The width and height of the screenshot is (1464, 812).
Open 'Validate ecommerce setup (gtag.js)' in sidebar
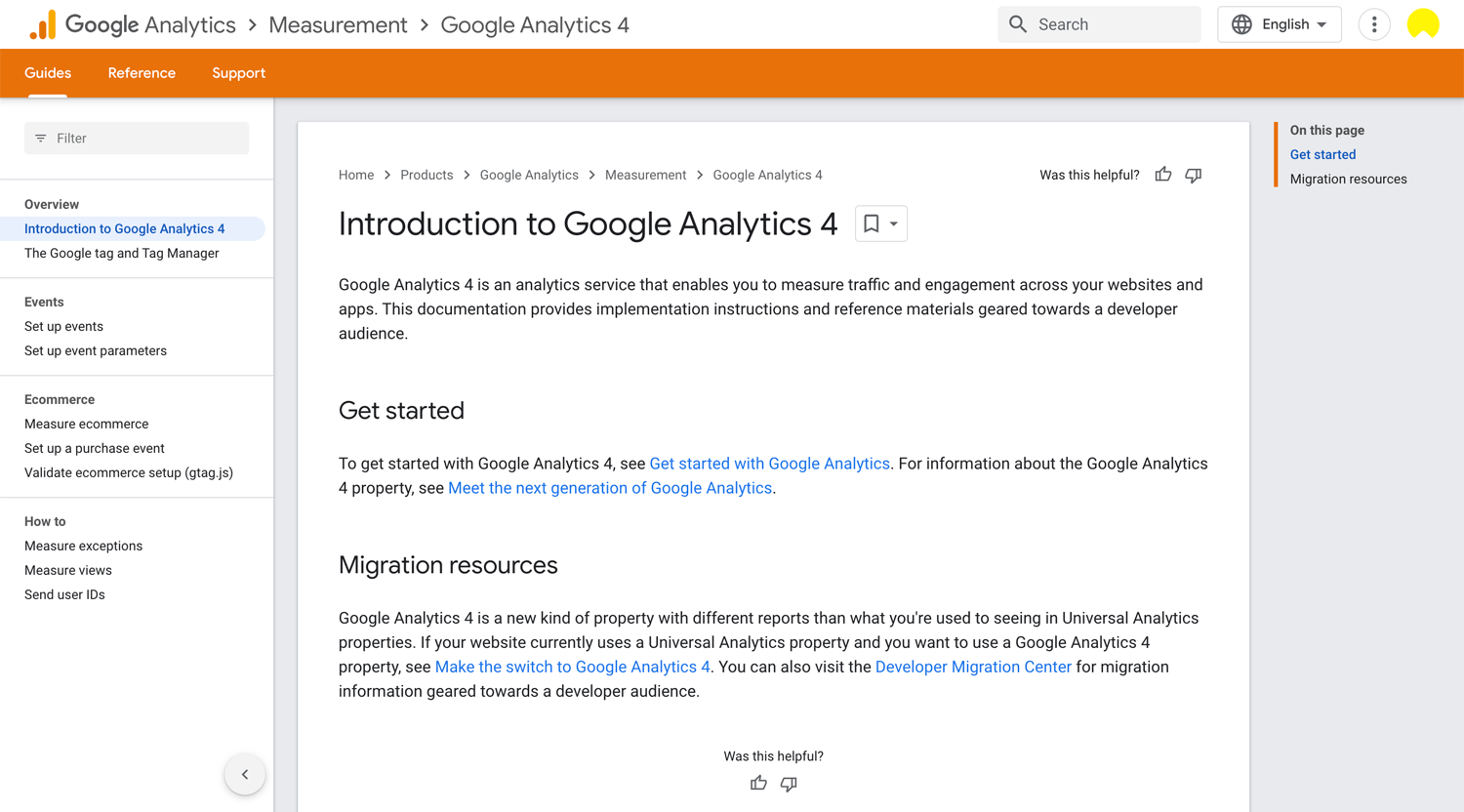pyautogui.click(x=129, y=472)
